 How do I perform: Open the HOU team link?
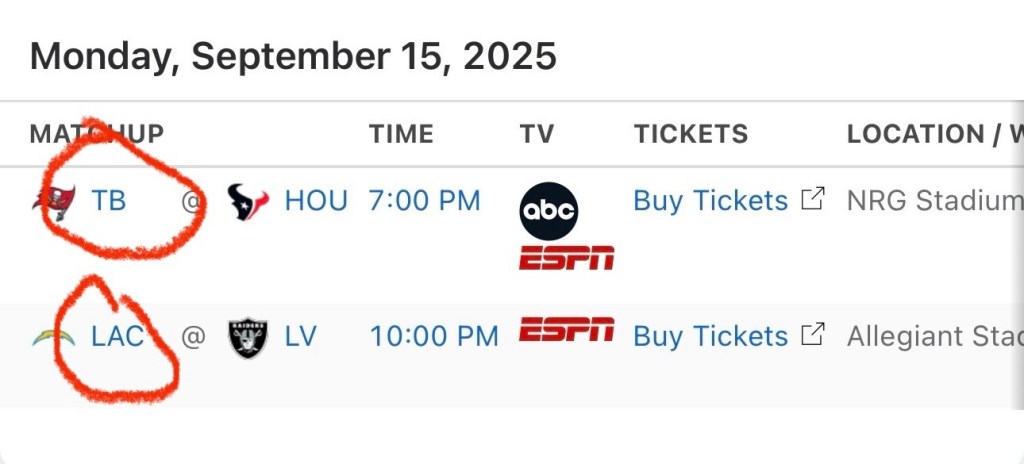pyautogui.click(x=316, y=201)
